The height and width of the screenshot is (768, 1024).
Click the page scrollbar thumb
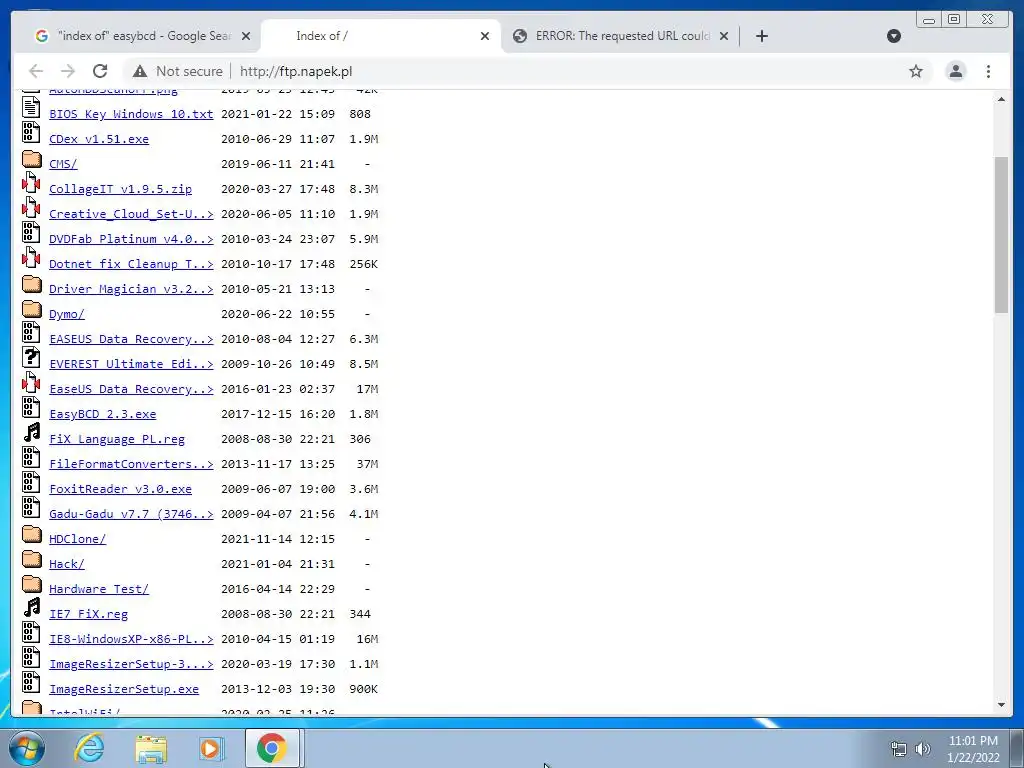click(x=1001, y=235)
